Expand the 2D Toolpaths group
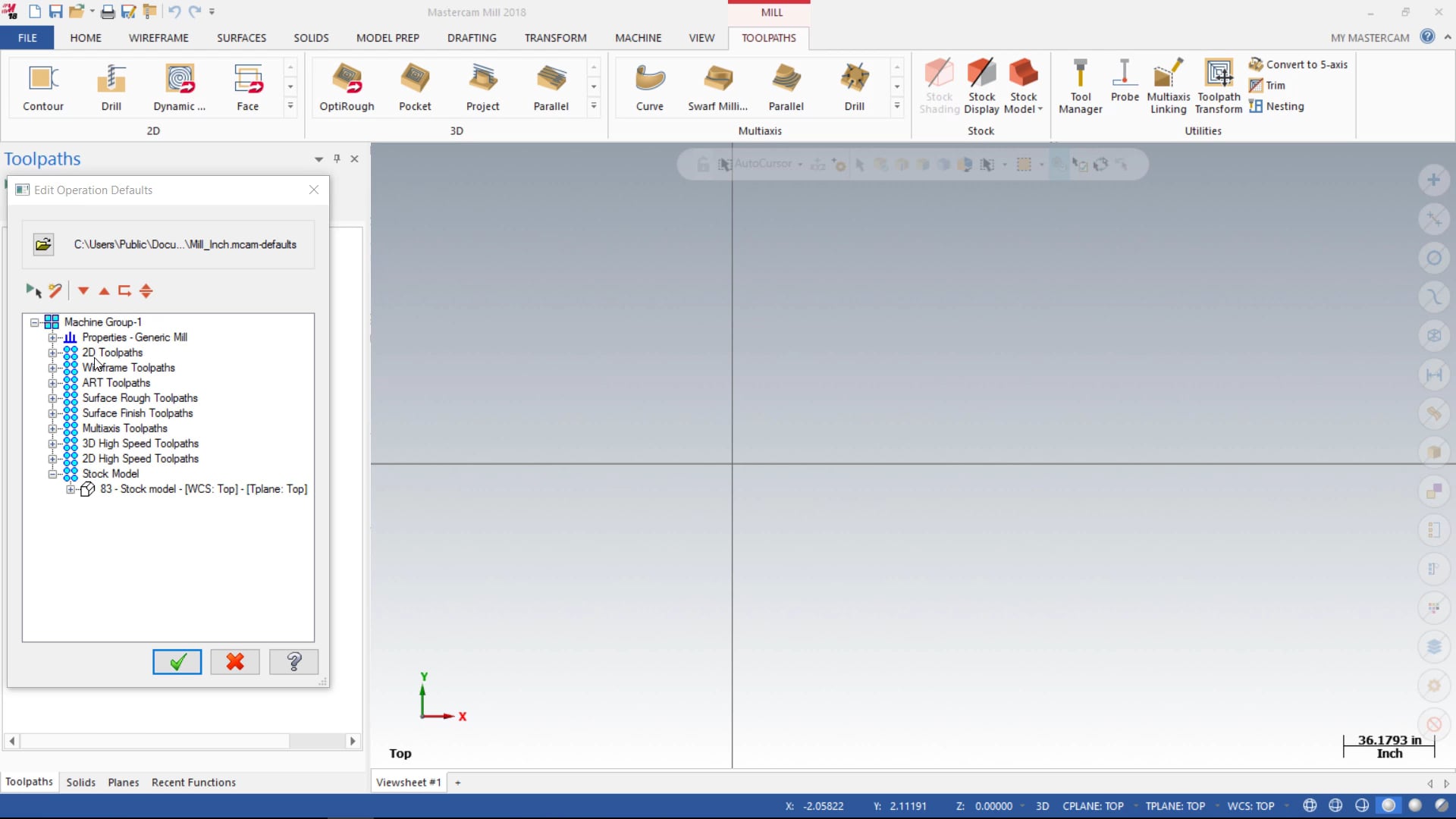 [x=52, y=353]
